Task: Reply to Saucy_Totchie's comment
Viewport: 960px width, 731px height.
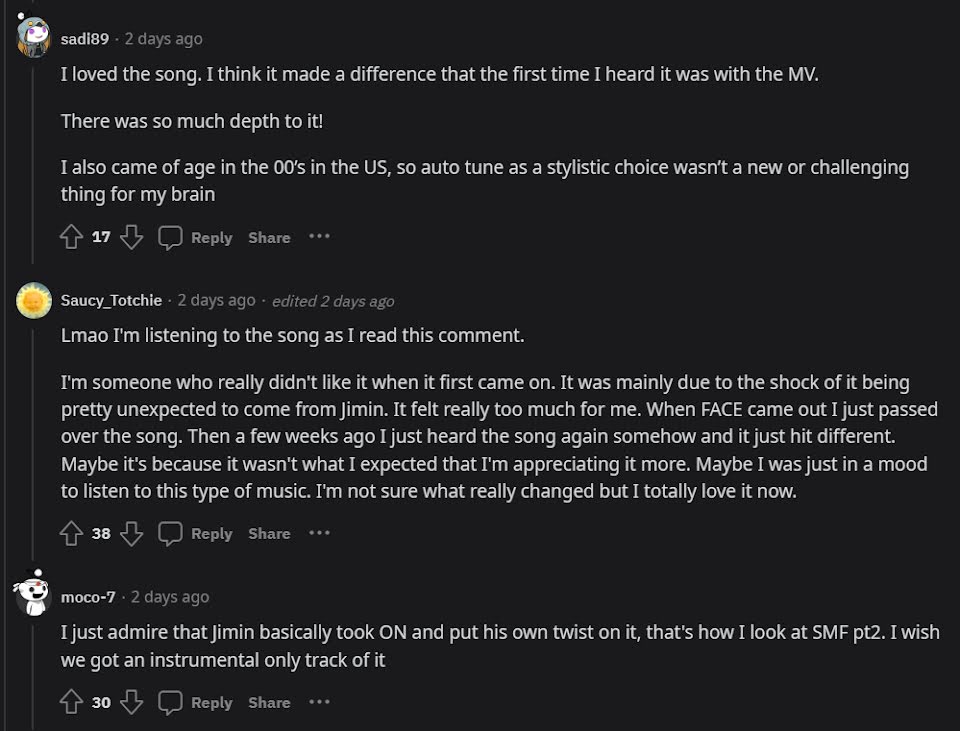Action: [211, 534]
